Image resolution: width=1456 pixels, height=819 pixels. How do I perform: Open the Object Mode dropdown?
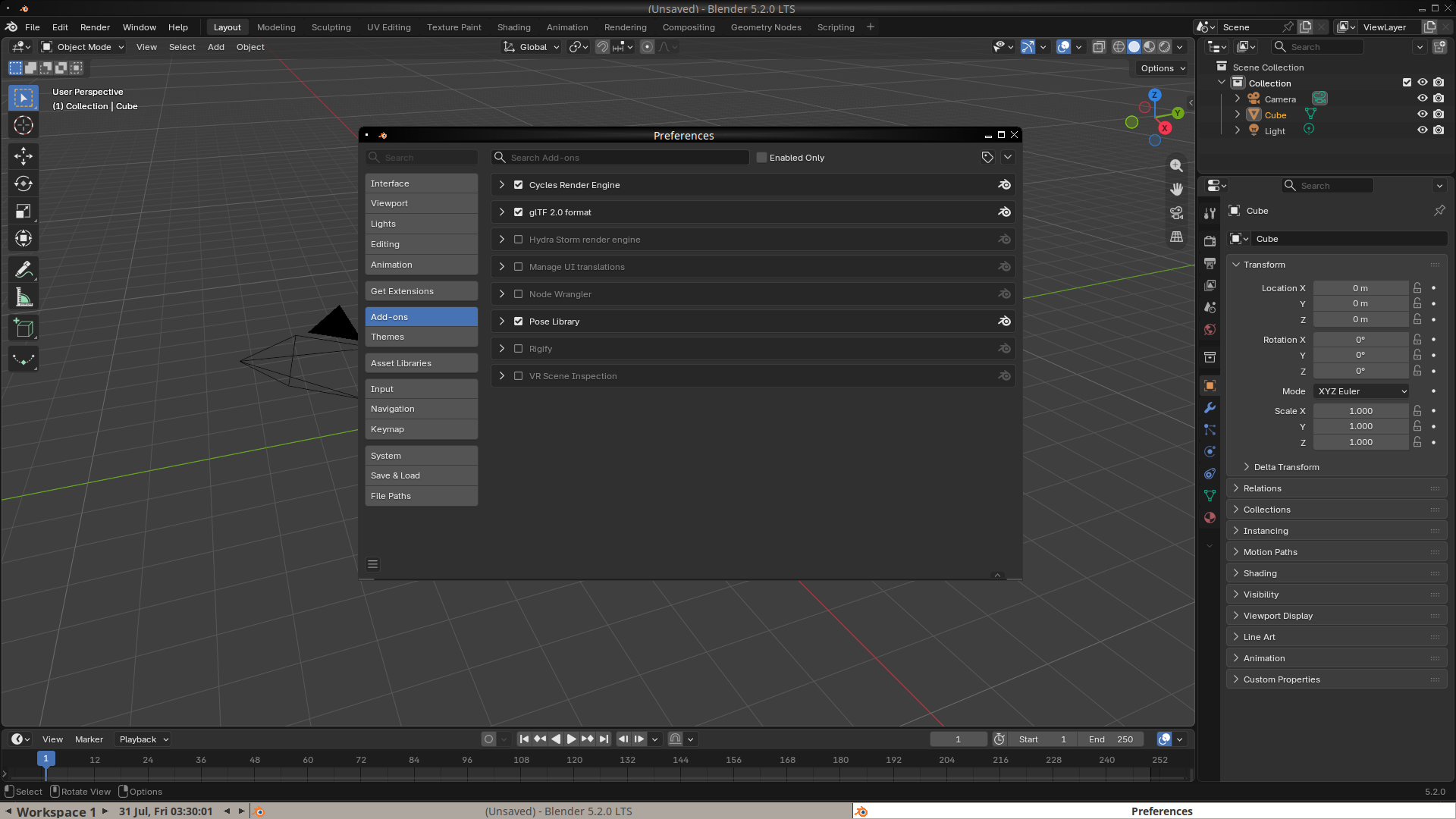(x=83, y=47)
